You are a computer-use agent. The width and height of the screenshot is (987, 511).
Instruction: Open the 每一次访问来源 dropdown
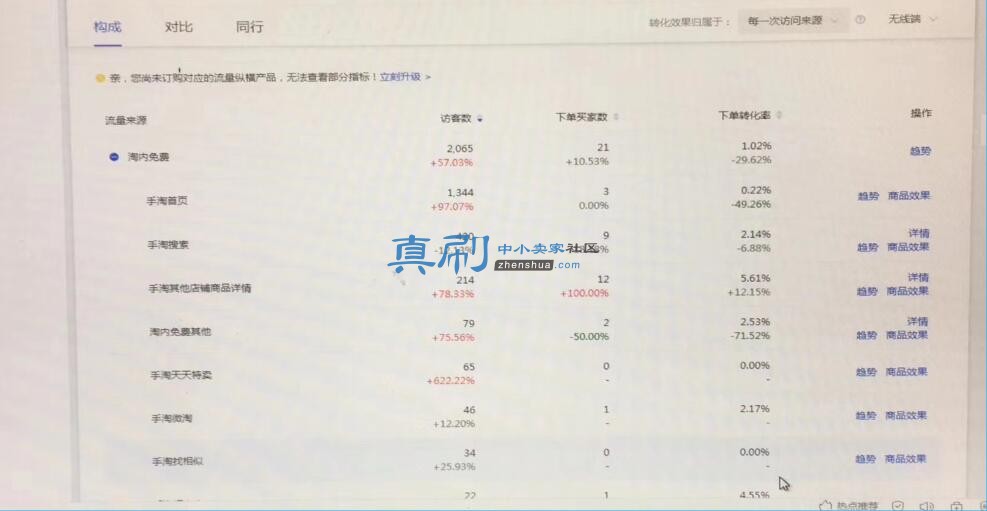793,20
